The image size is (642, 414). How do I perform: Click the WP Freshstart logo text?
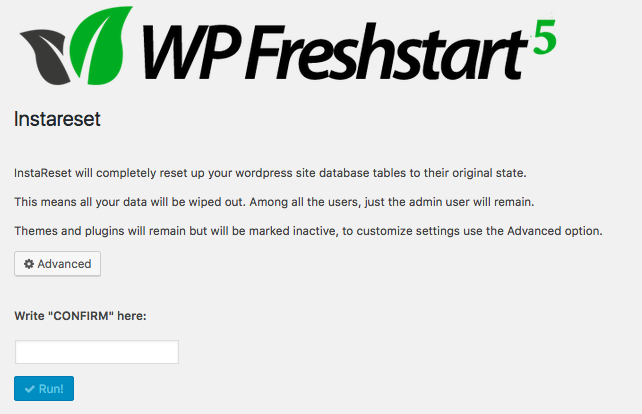coord(336,51)
